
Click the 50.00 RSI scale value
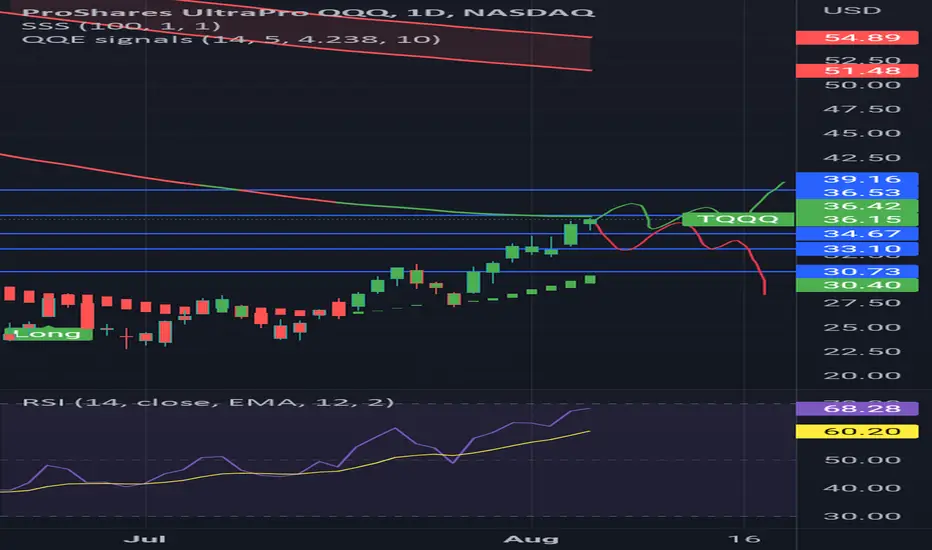pyautogui.click(x=862, y=460)
